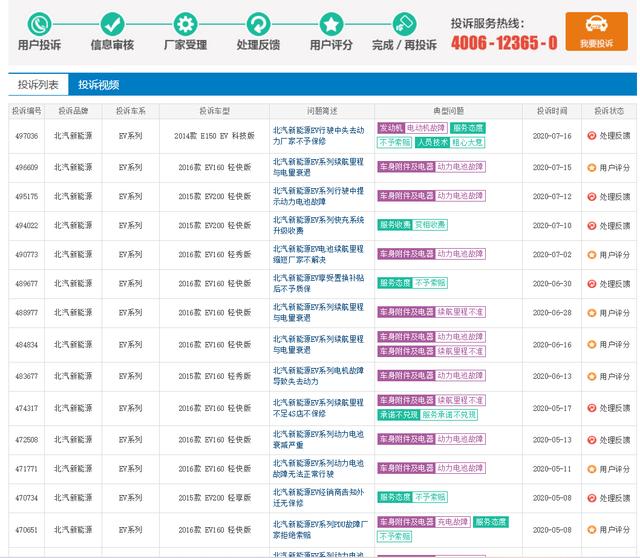
Task: Click the 车身附件及电器 充电故障 tag in row 470651
Action: [x=424, y=522]
